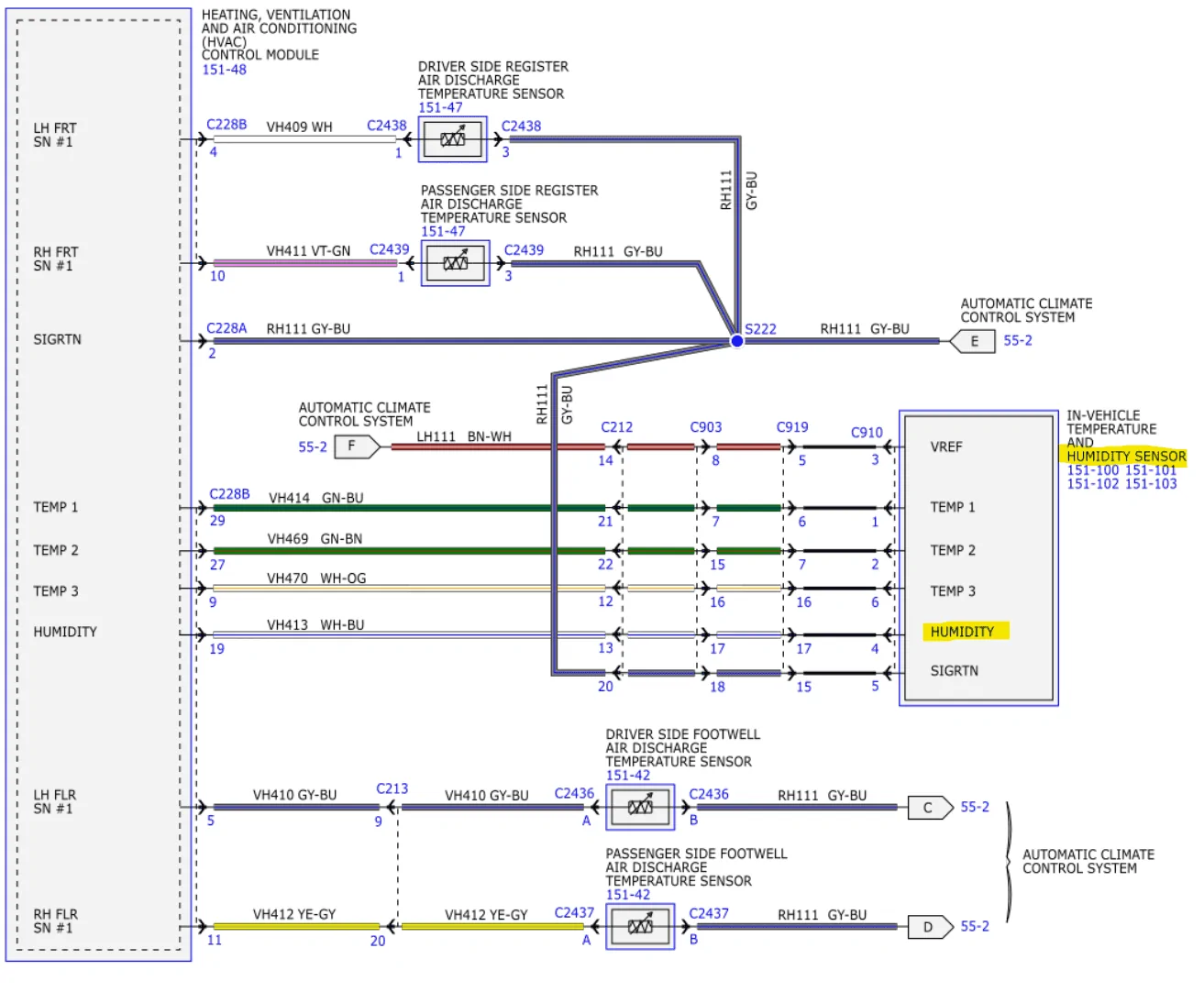
Task: Select the C228B label beside VH409 WH wire
Action: click(x=226, y=125)
